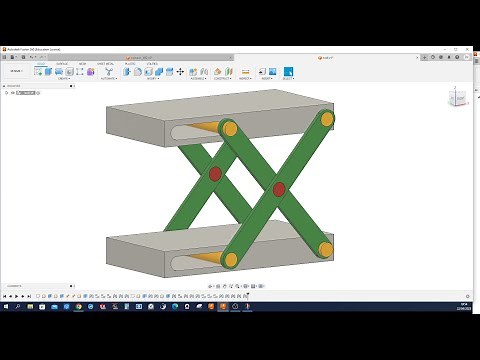Click the Redo arrow icon
480x360 pixels.
click(x=41, y=57)
